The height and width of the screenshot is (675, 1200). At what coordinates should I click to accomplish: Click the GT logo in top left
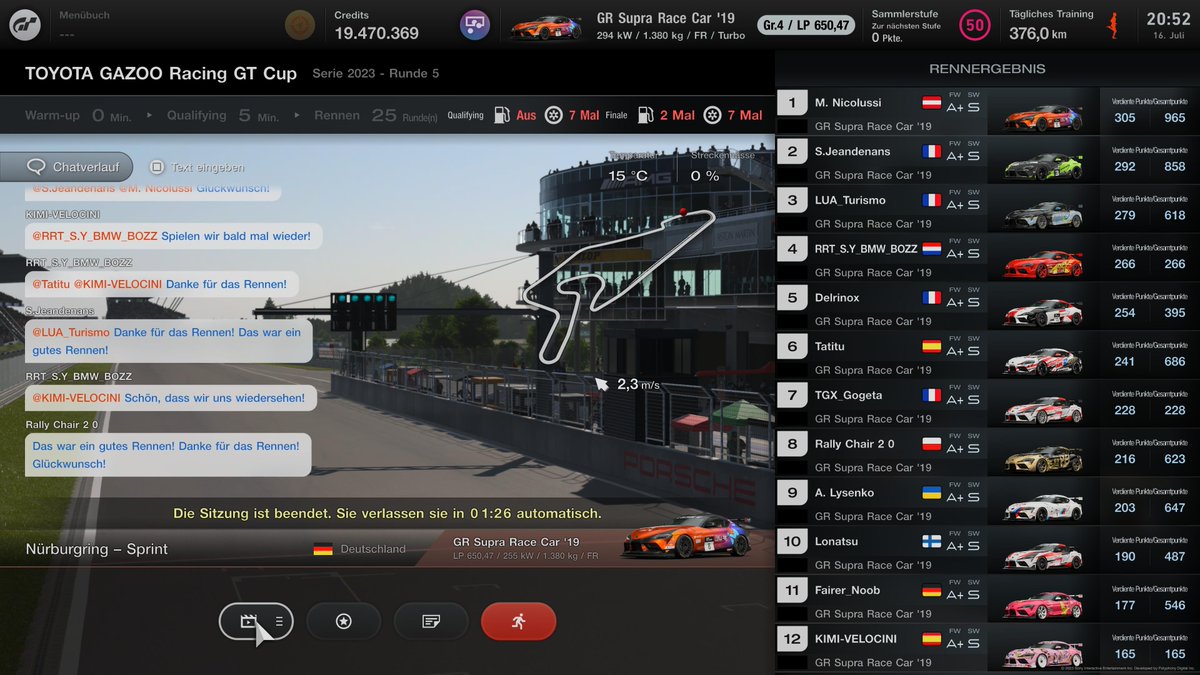(x=25, y=23)
